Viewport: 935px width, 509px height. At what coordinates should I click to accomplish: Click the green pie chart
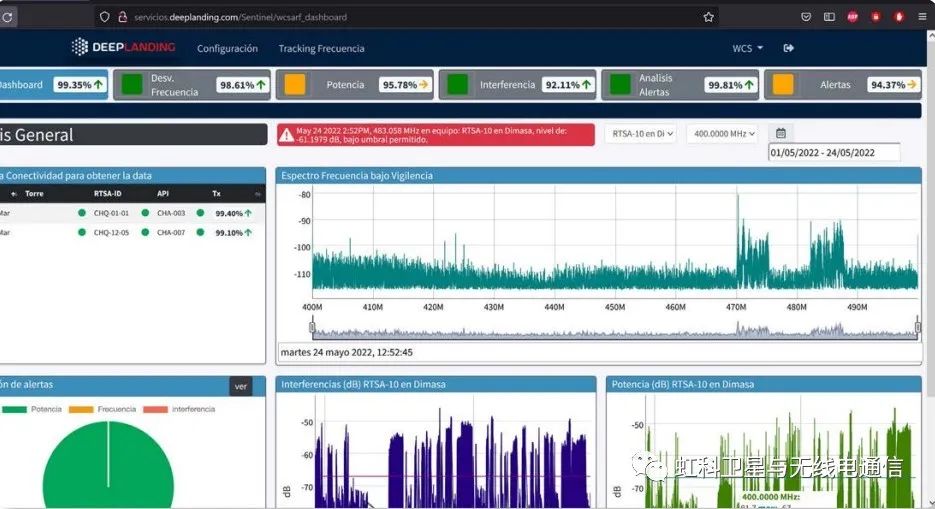[x=108, y=465]
